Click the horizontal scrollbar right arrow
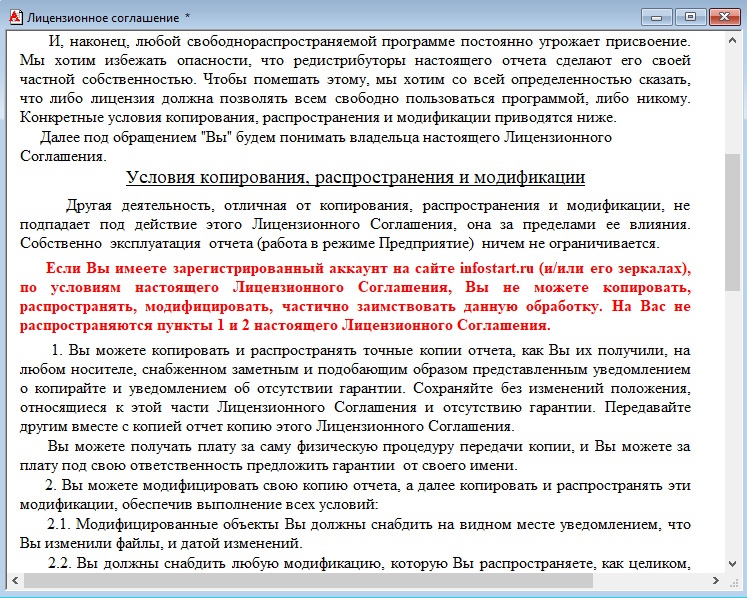This screenshot has width=747, height=598. [716, 580]
